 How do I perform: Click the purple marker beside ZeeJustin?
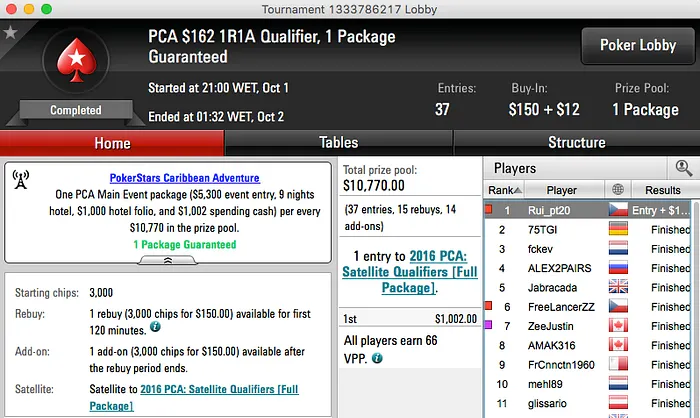click(x=488, y=326)
